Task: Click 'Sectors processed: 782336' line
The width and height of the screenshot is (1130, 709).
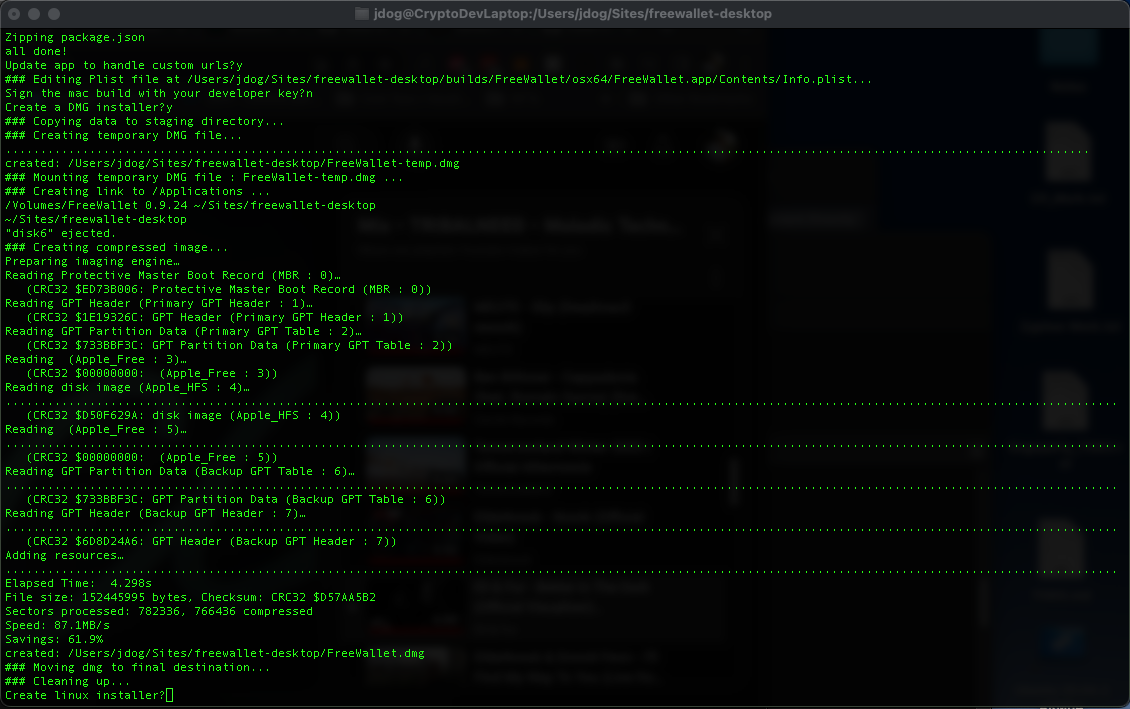Action: point(159,612)
